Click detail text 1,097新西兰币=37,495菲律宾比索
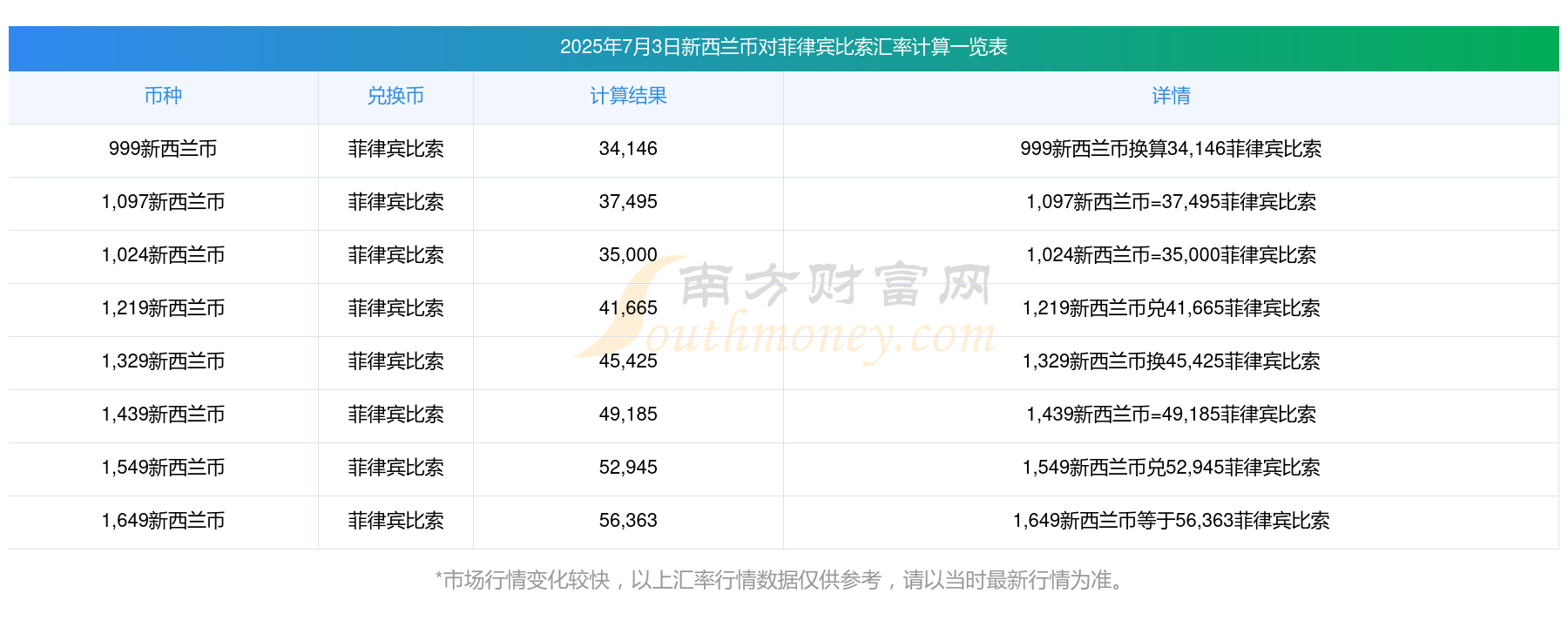Screen dimensions: 1568x627 (x=1171, y=202)
